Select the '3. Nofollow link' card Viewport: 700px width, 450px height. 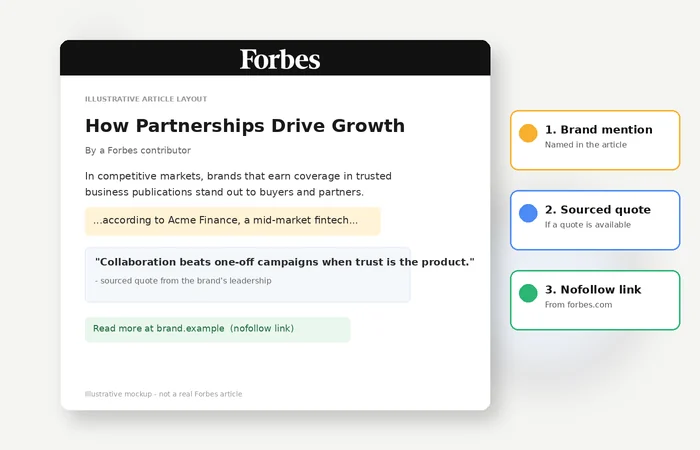click(x=595, y=300)
